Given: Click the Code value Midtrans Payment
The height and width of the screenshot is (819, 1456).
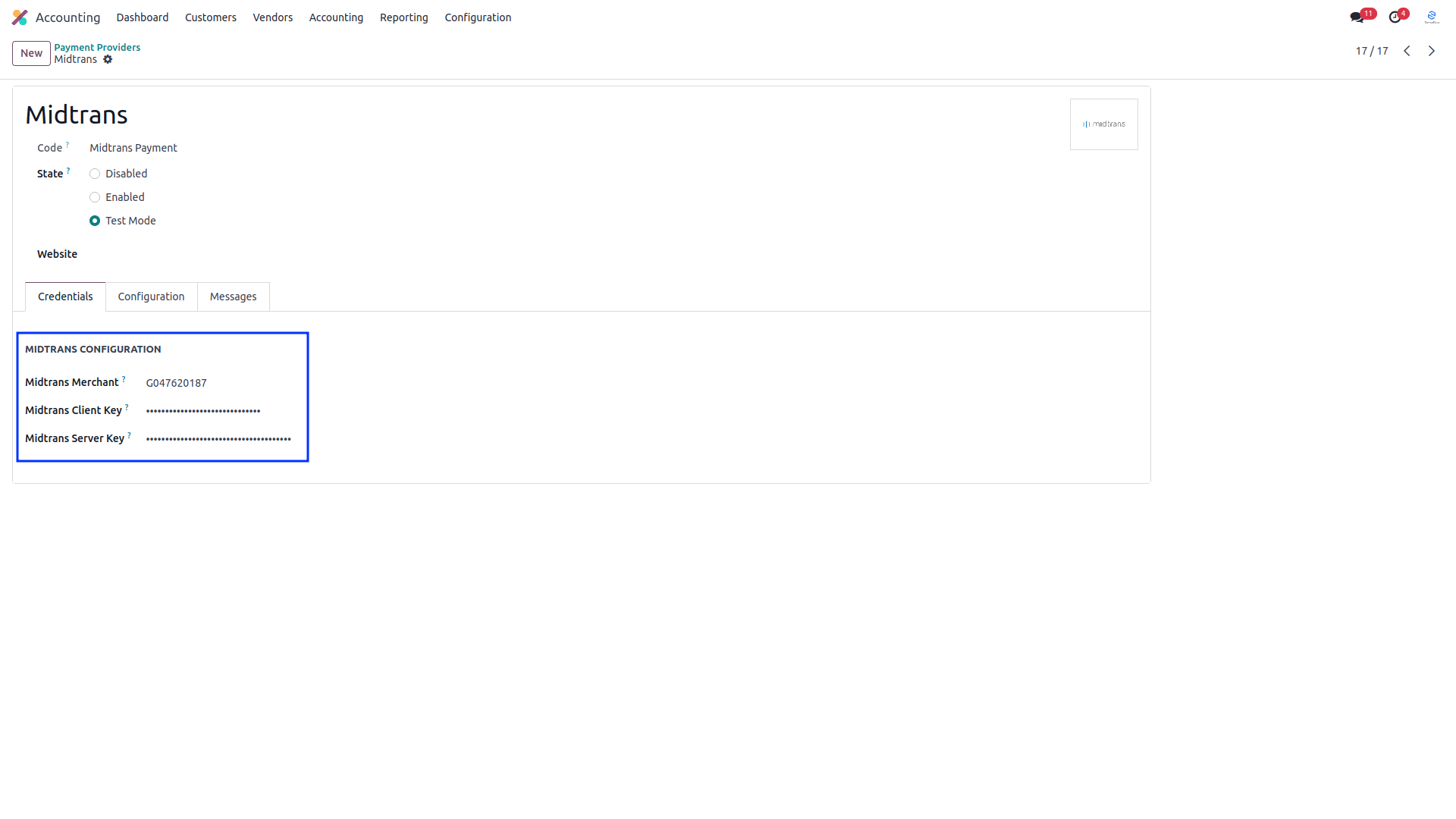Looking at the screenshot, I should [x=133, y=148].
